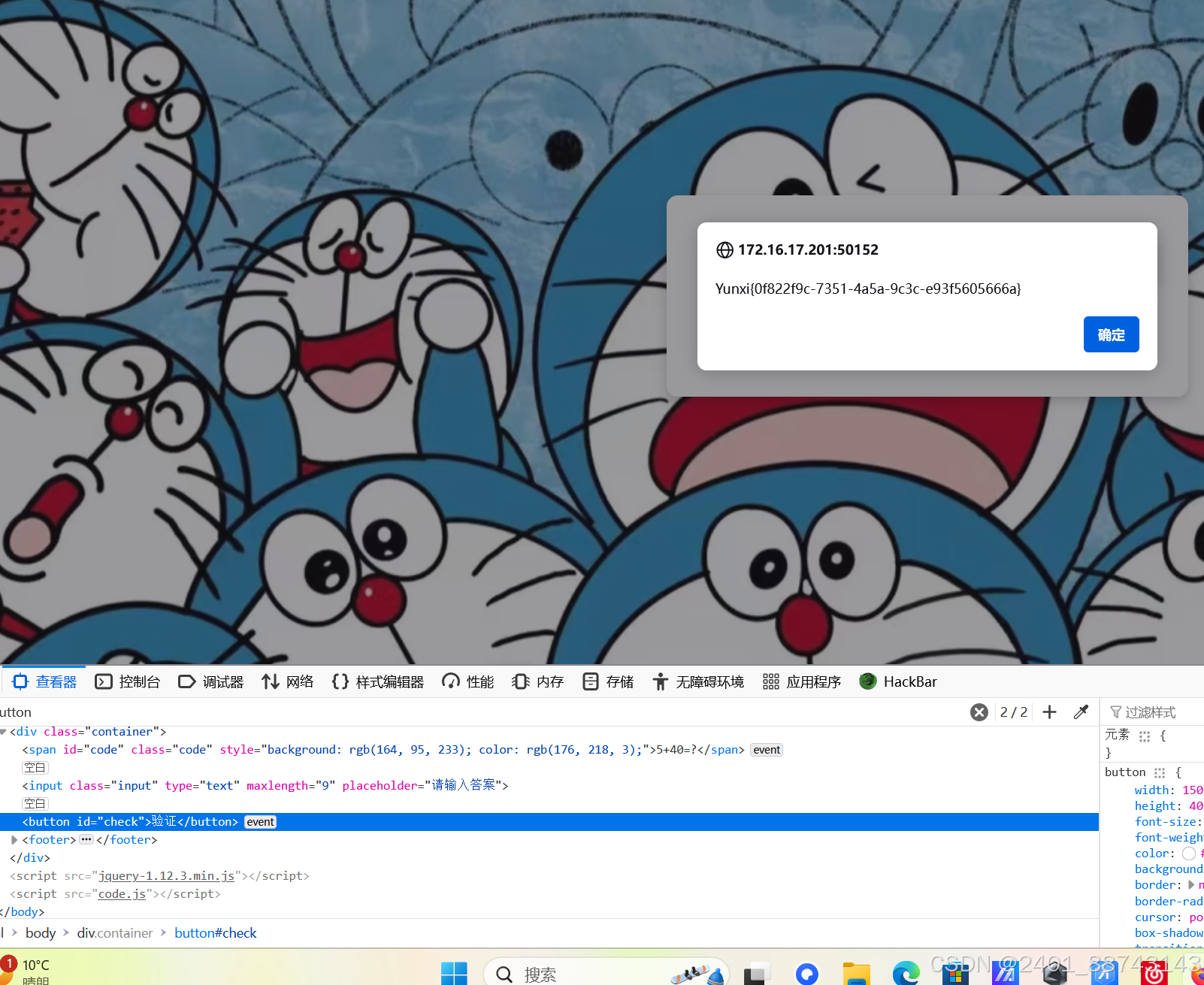The image size is (1204, 985).
Task: Switch to the 调试器 debugger tab
Action: [x=210, y=681]
